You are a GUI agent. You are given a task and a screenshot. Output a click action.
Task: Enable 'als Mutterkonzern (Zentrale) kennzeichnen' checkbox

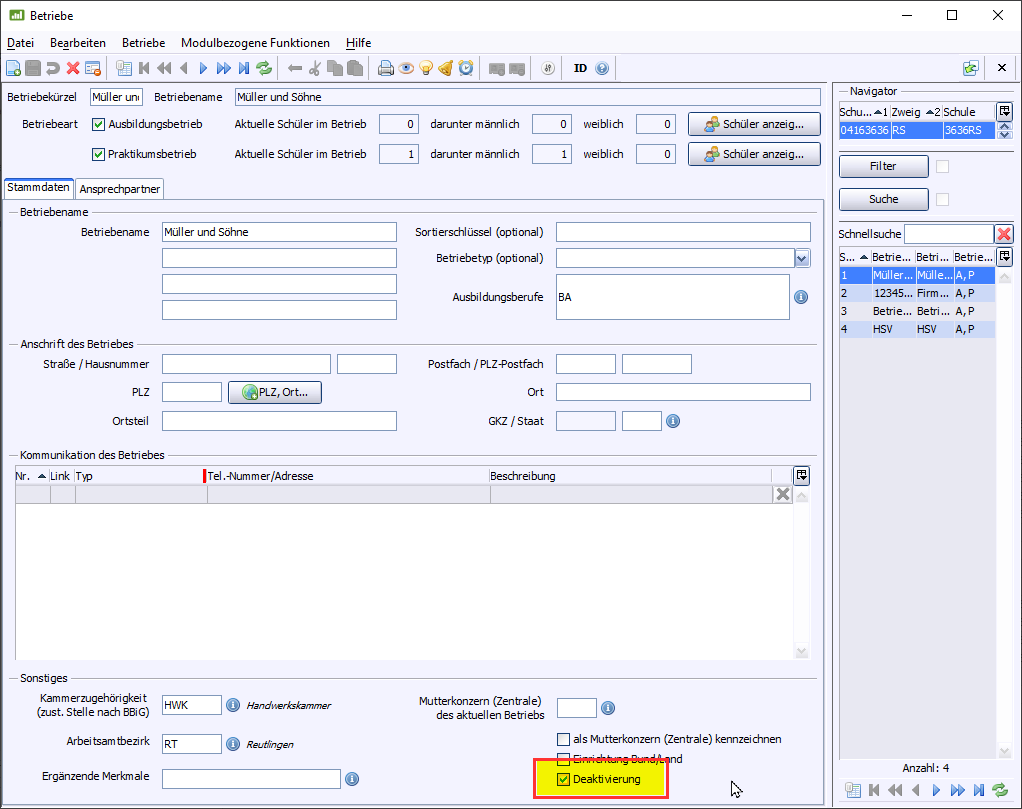point(564,739)
